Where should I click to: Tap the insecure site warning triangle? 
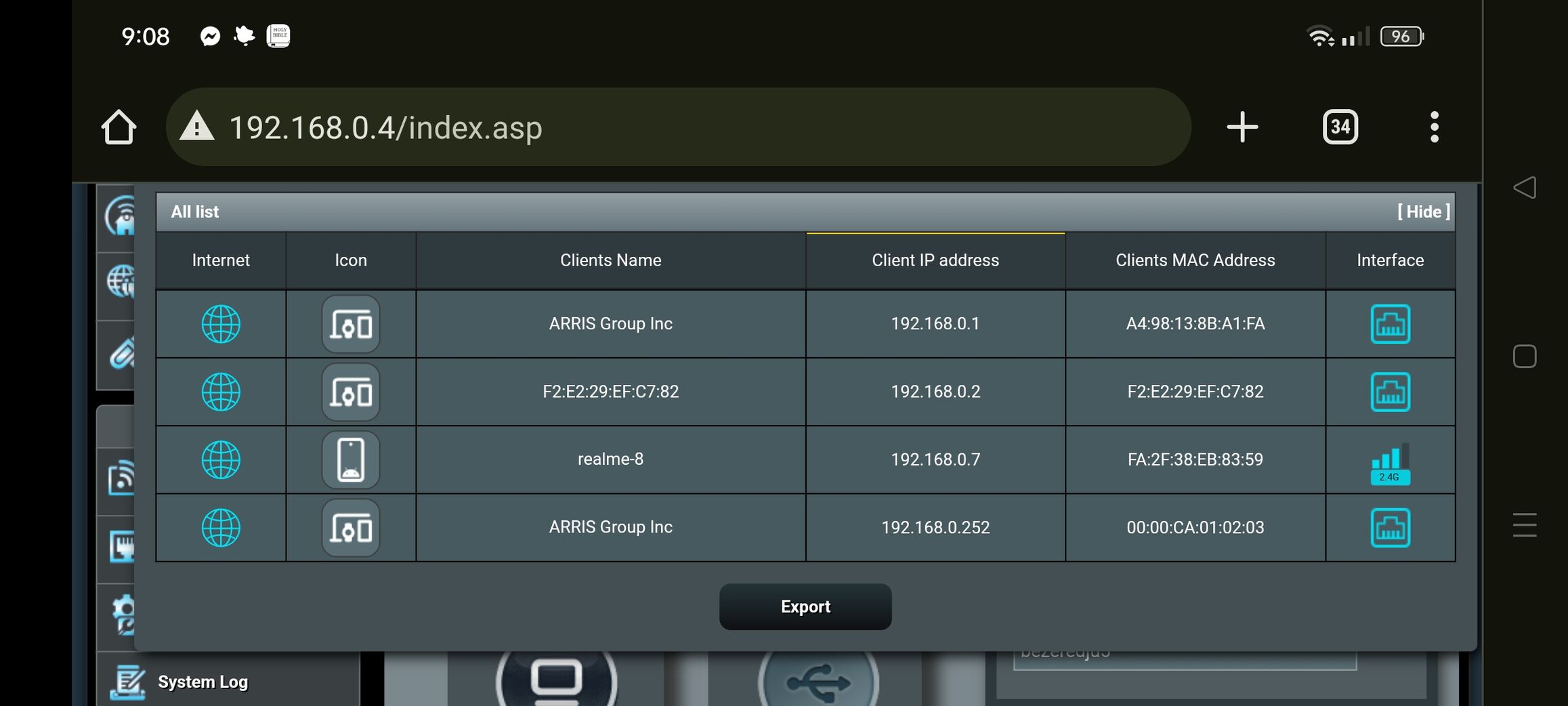point(196,127)
